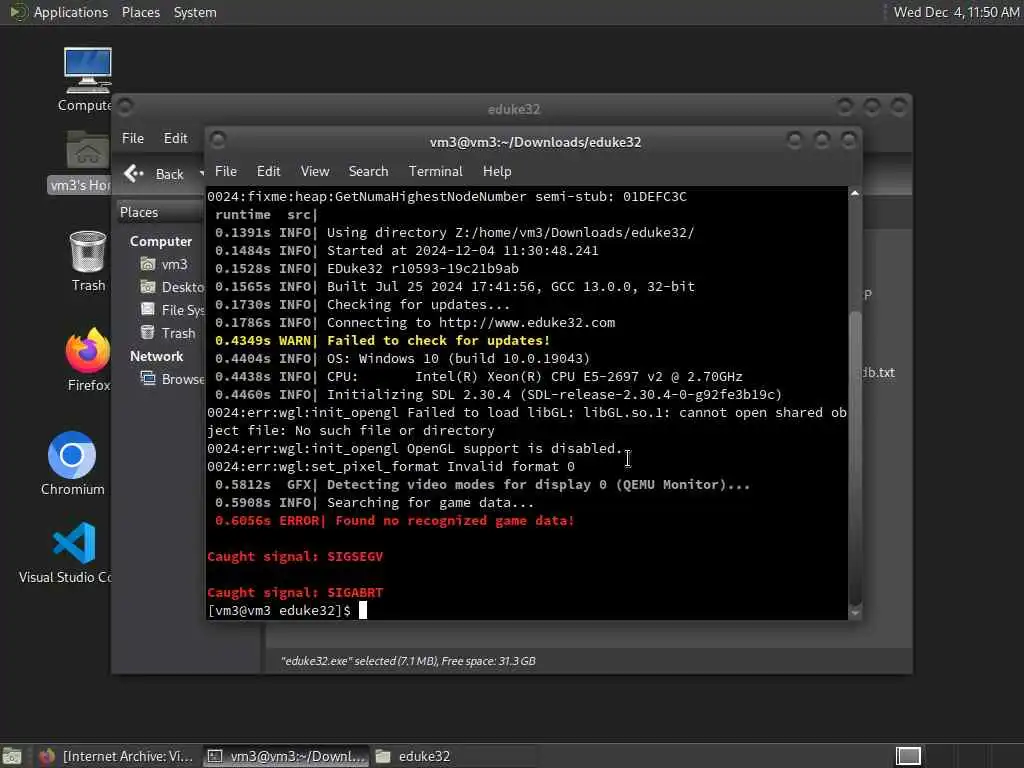Click the Back arrow in file manager
The image size is (1024, 768).
point(134,173)
